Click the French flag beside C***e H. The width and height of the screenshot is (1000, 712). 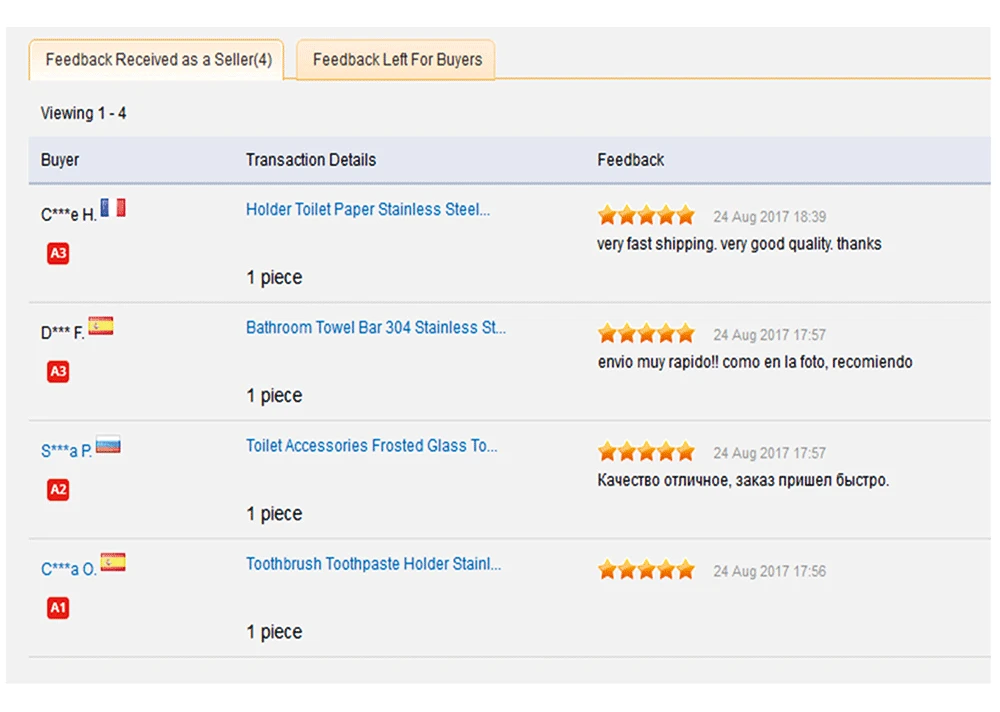coord(113,208)
